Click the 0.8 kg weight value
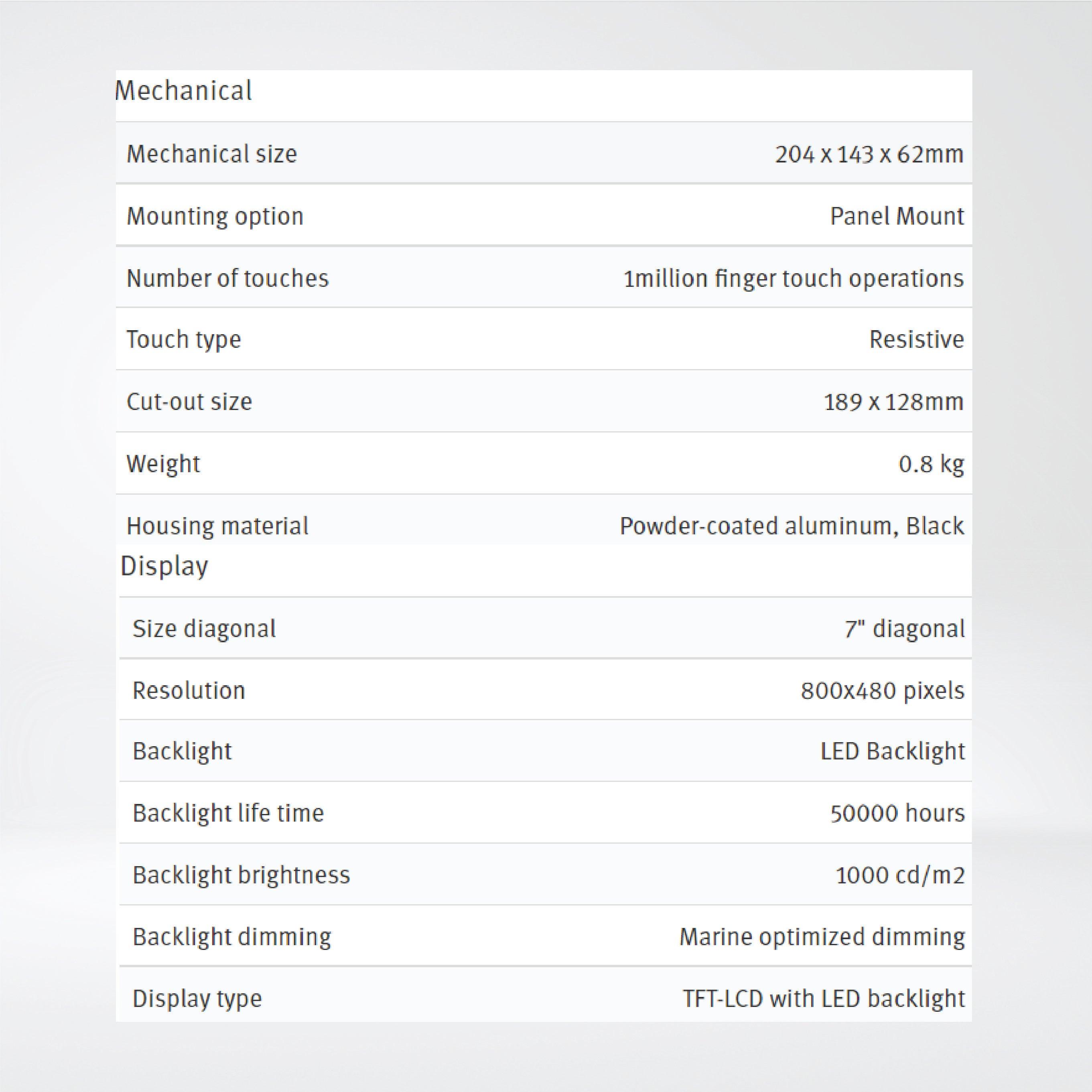Image resolution: width=1092 pixels, height=1092 pixels. pos(931,463)
